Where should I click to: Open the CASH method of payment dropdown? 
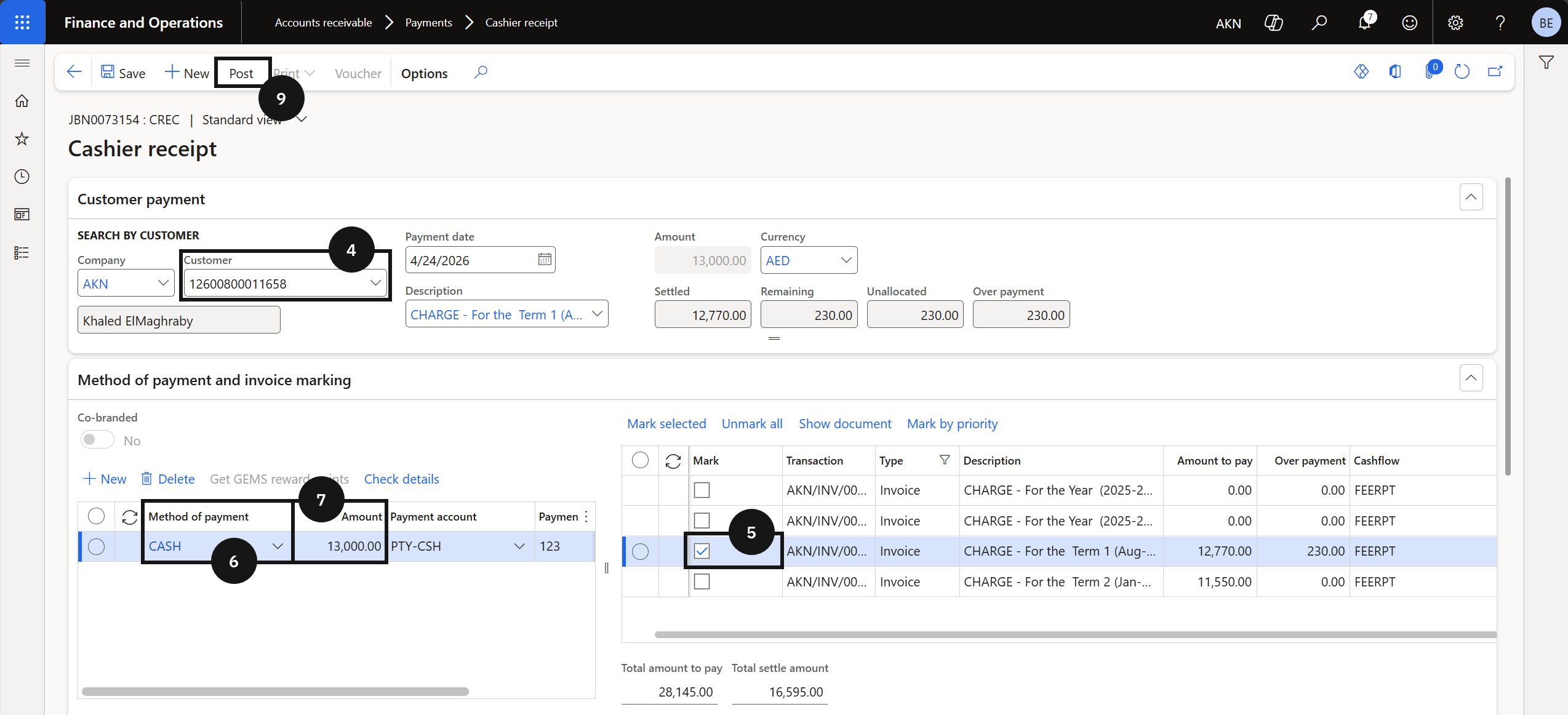tap(278, 546)
